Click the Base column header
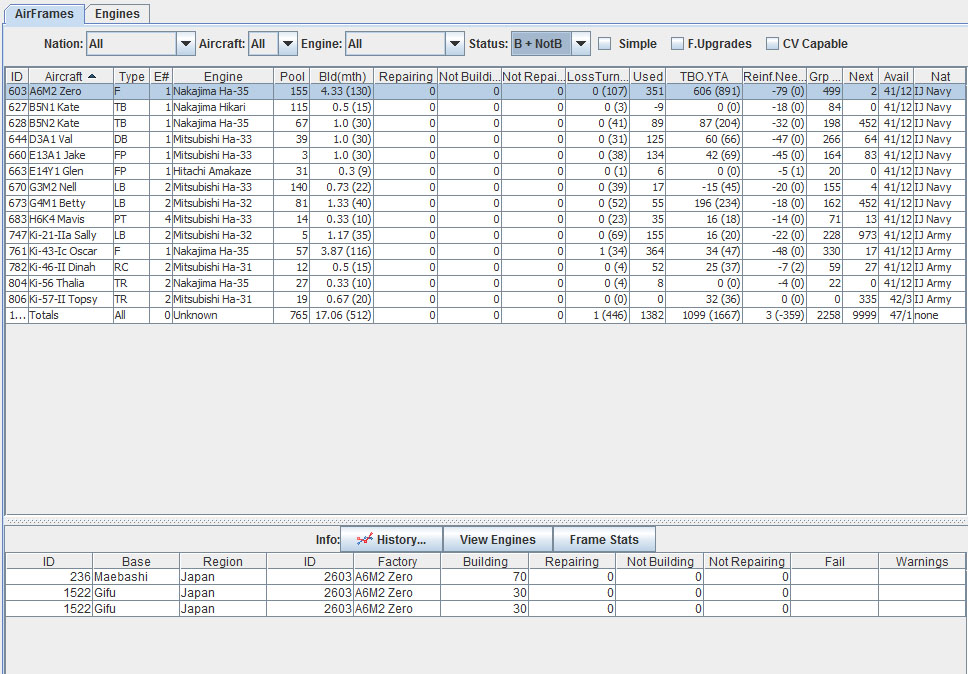 (136, 562)
